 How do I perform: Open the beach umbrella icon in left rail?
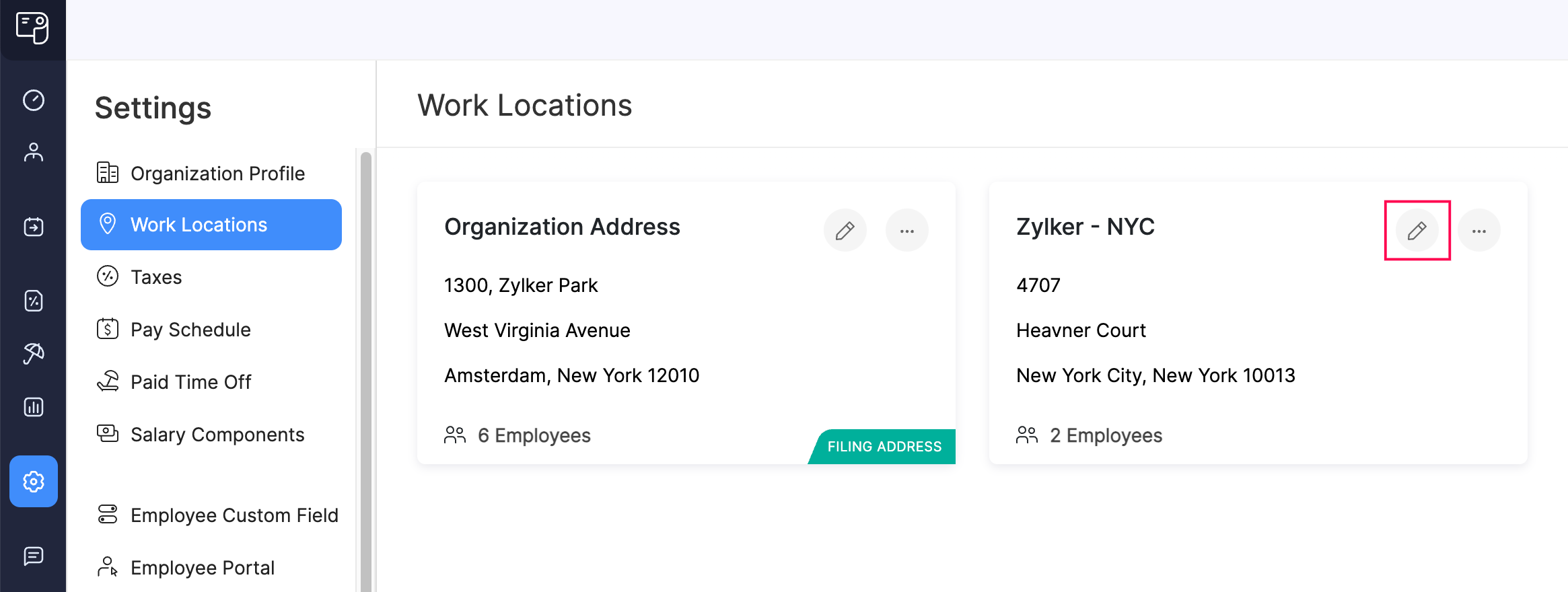(34, 353)
